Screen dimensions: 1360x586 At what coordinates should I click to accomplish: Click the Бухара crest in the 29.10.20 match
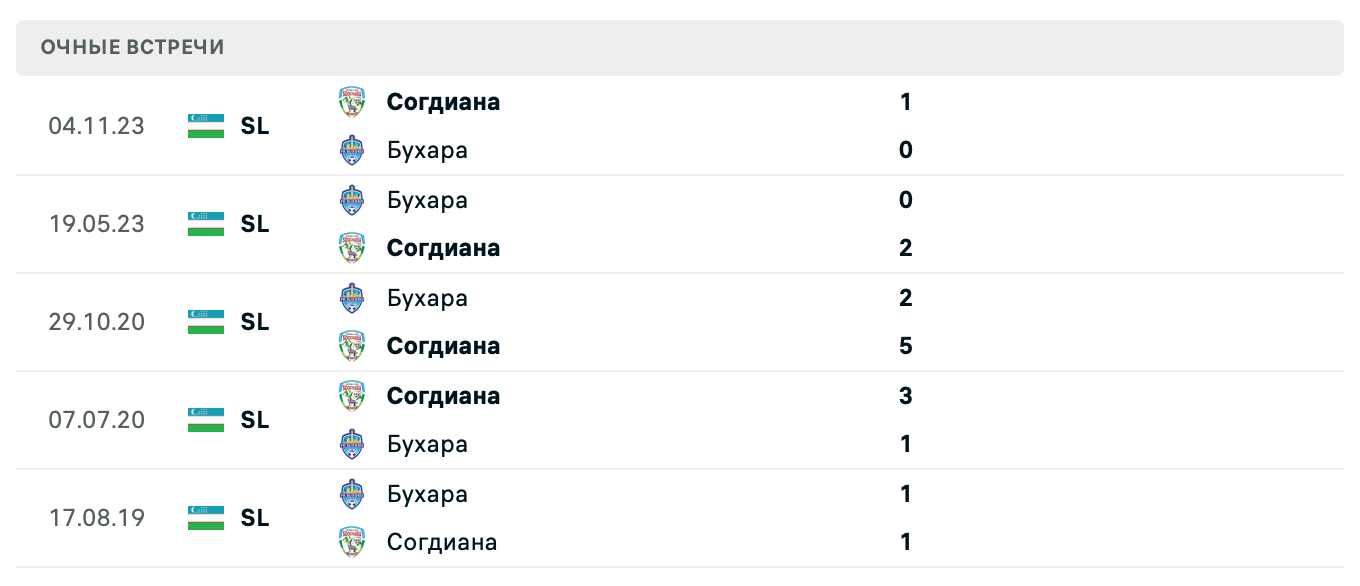coord(352,298)
